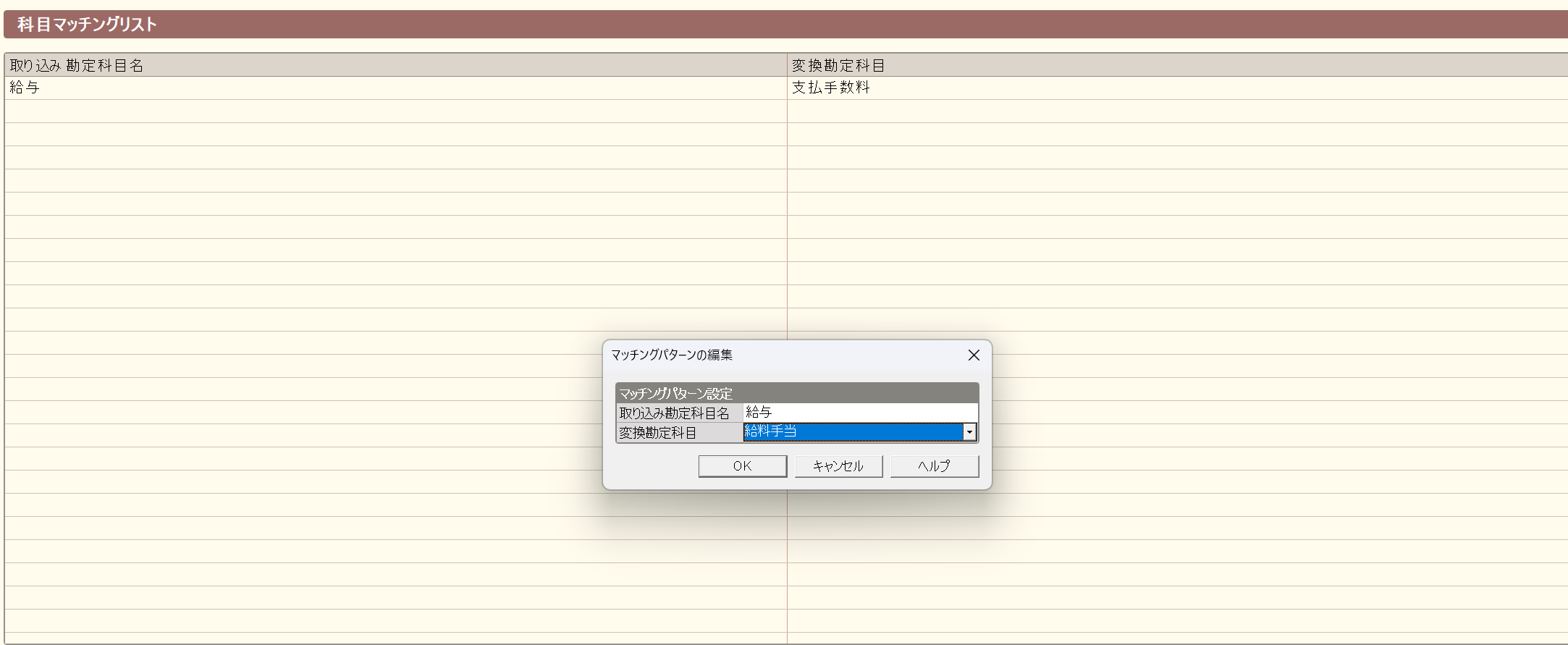Select the 支払手数料 cell in the list

point(1177,88)
